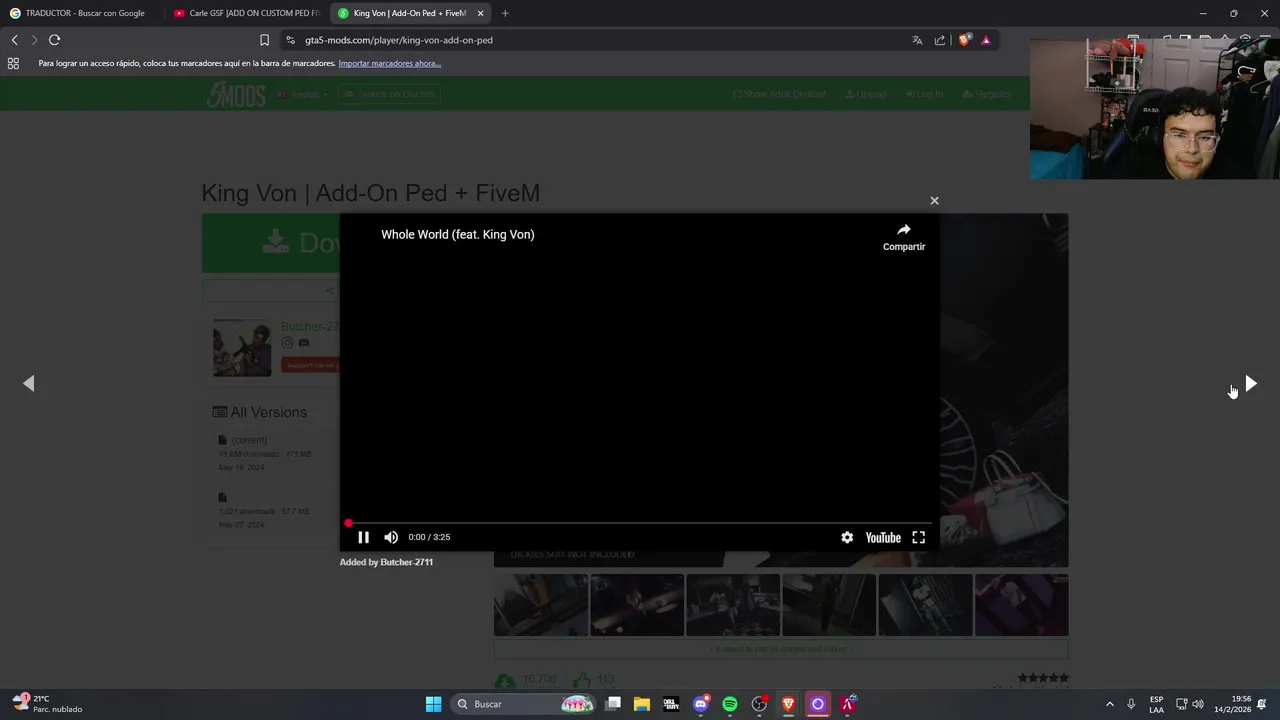Go back in browser history
1280x720 pixels.
14,40
